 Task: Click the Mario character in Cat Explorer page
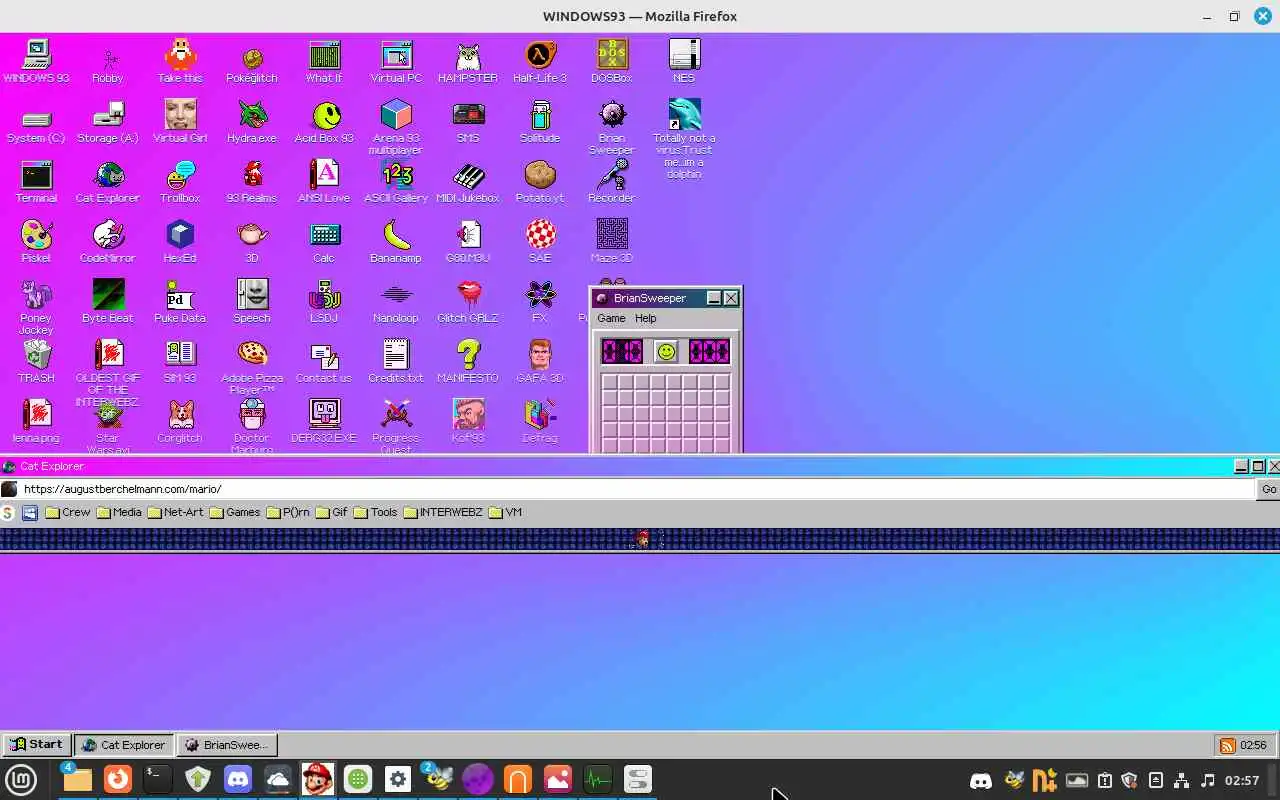click(643, 540)
